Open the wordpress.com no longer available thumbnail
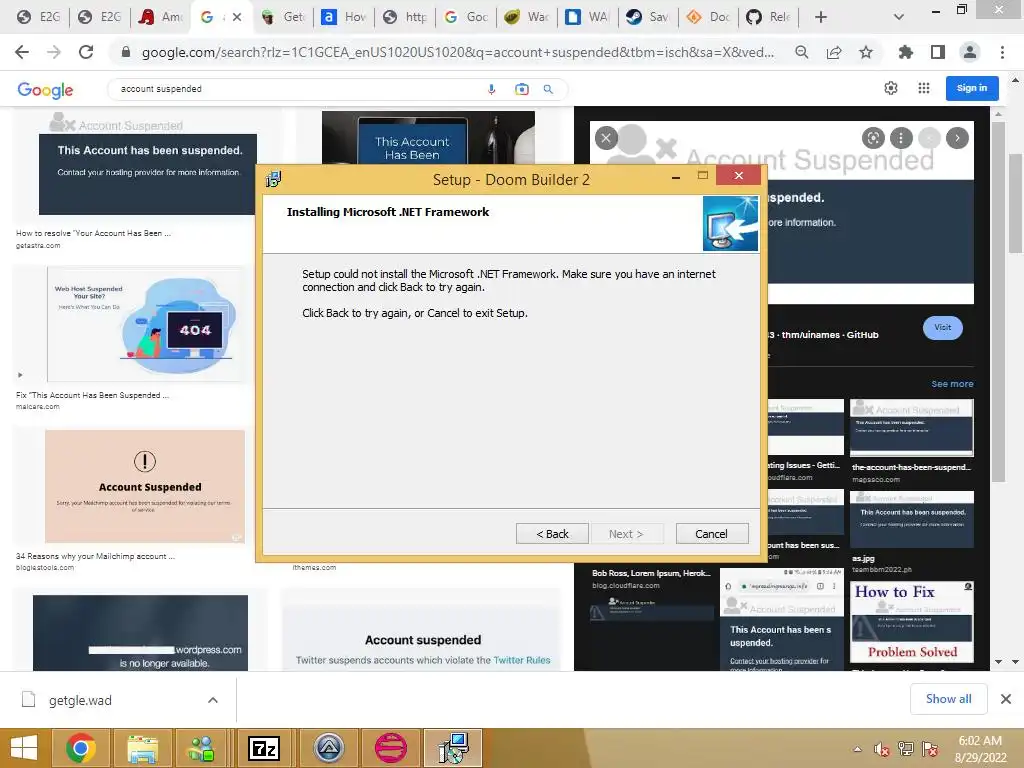 (x=140, y=632)
